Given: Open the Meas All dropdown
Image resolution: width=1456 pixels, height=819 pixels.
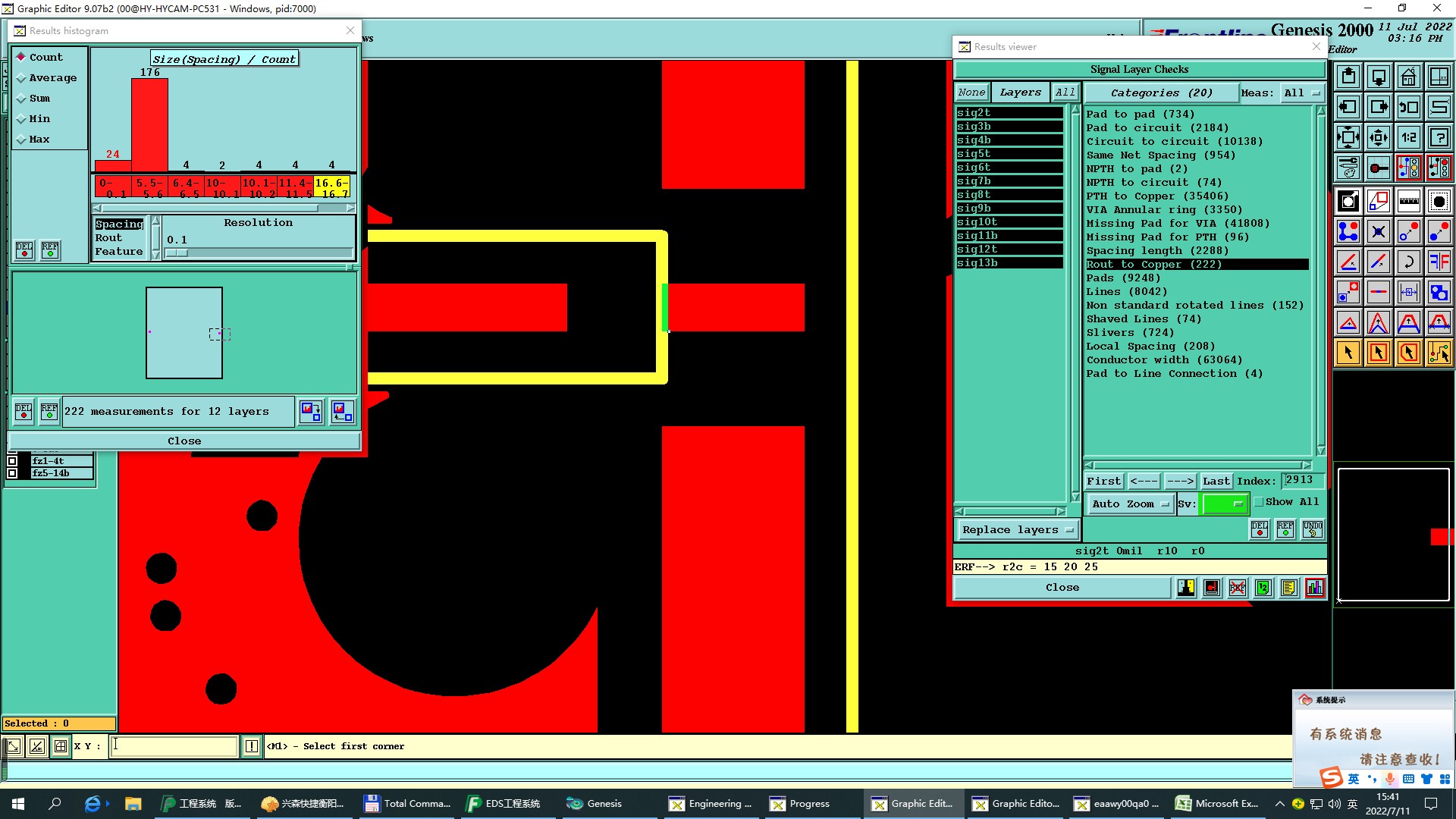Looking at the screenshot, I should coord(1301,93).
